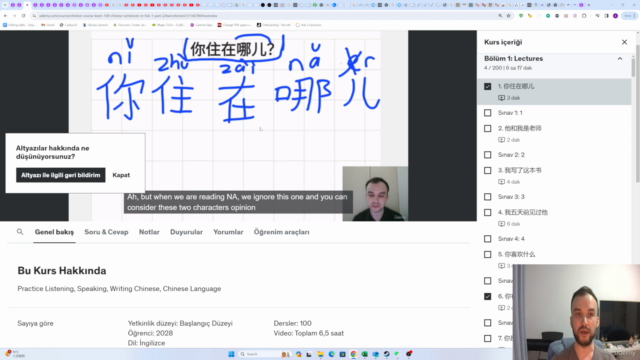Open Microsoft Edge from the taskbar
Viewport: 640px width, 360px height.
[x=331, y=354]
